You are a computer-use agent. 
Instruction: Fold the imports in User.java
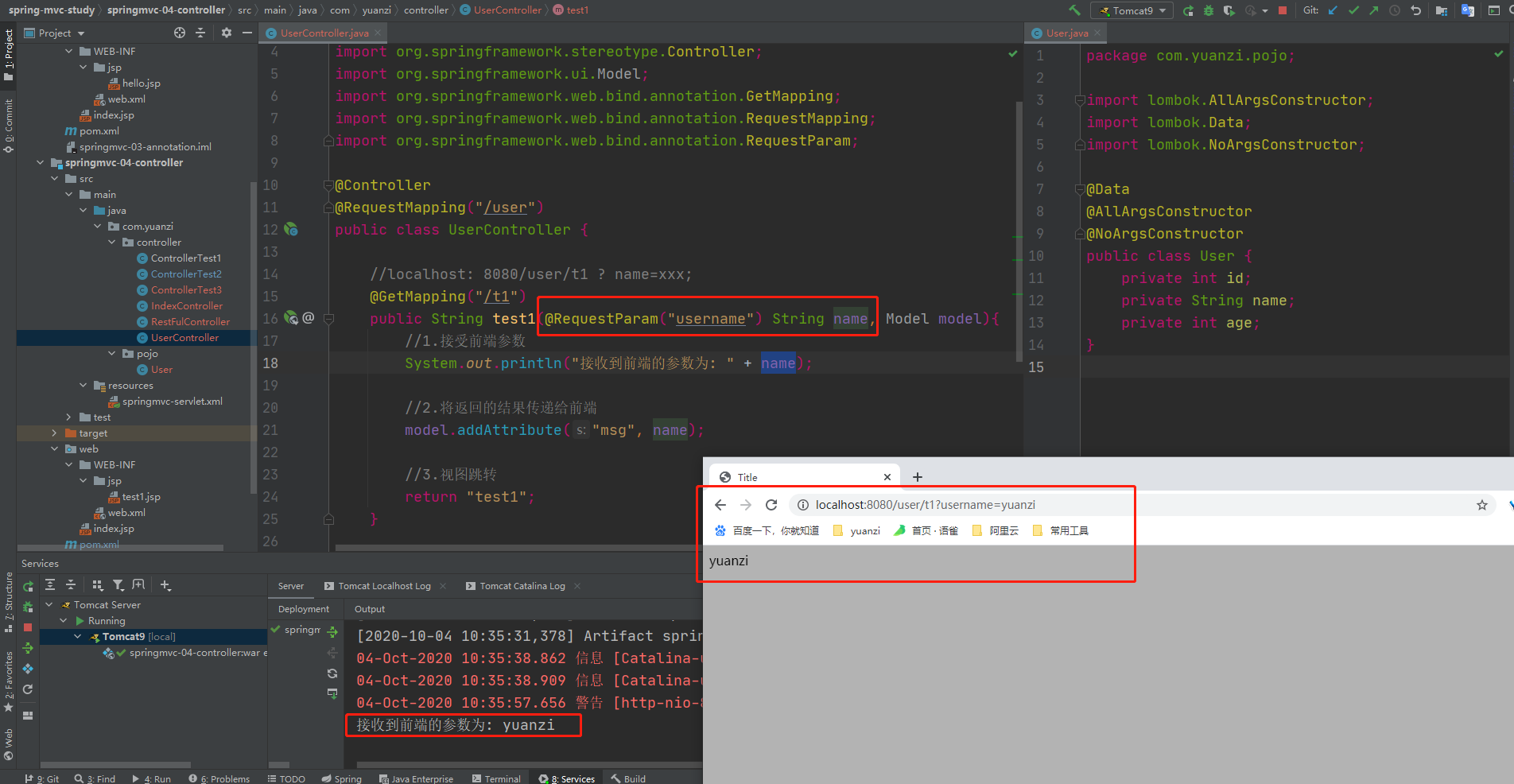tap(1080, 100)
